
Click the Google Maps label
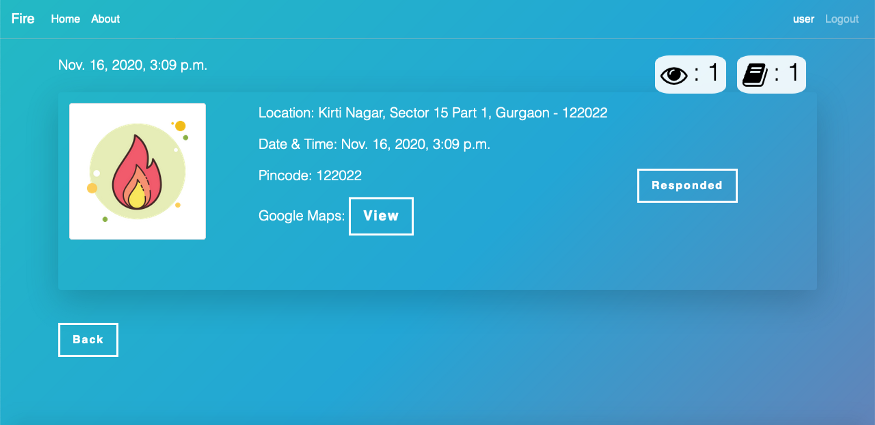coord(301,216)
